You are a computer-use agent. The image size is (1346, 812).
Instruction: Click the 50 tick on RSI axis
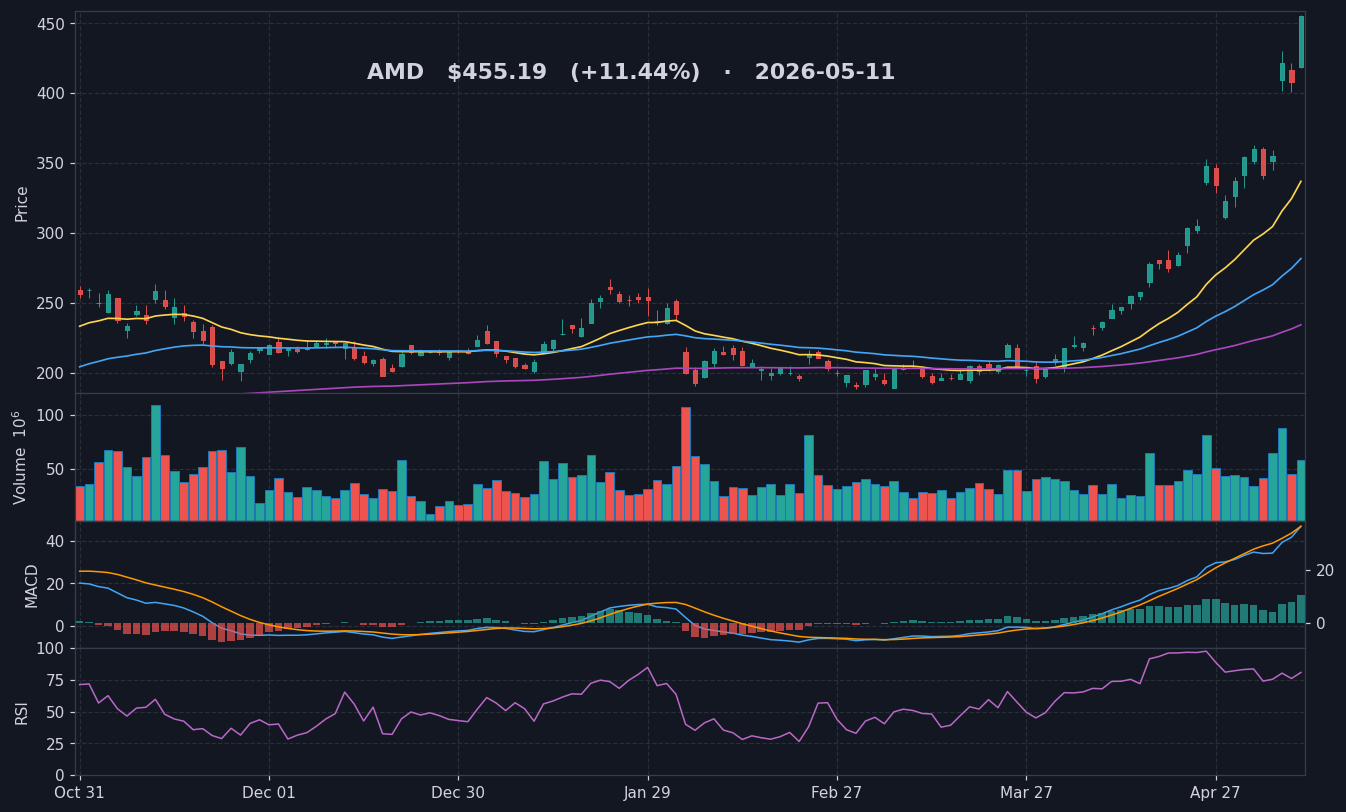point(55,712)
